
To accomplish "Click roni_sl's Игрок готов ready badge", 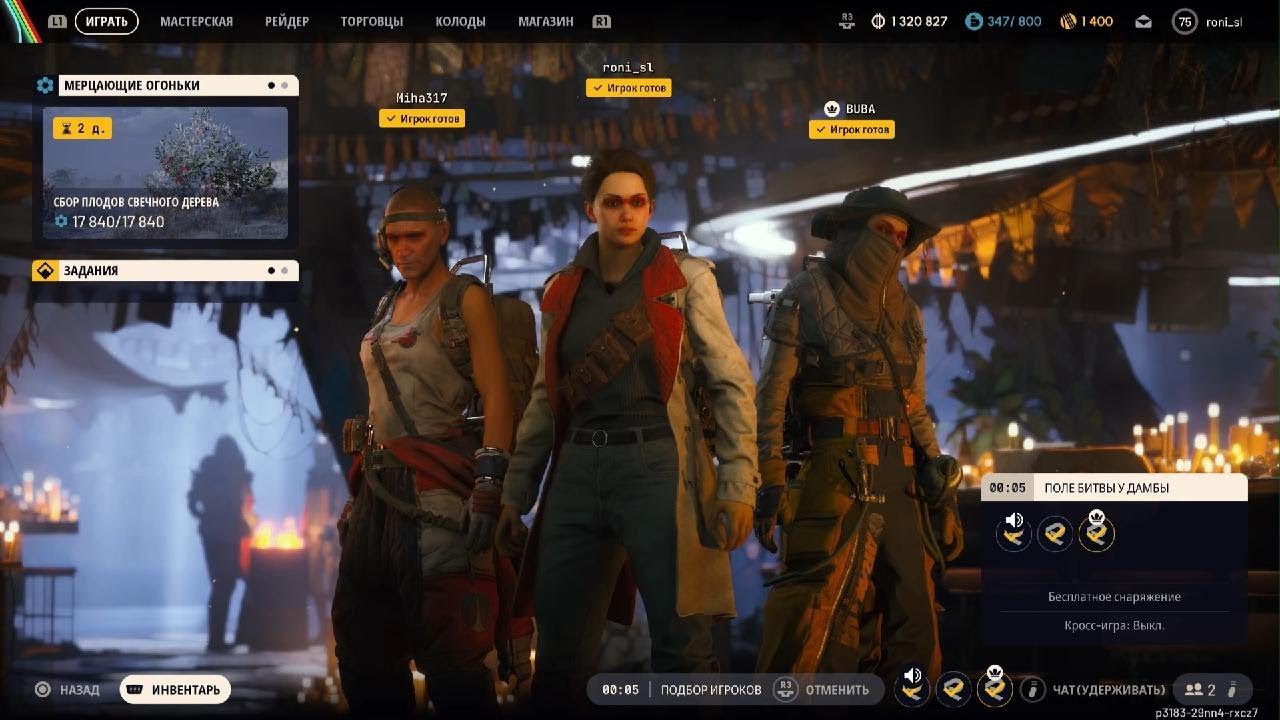I will [x=628, y=88].
